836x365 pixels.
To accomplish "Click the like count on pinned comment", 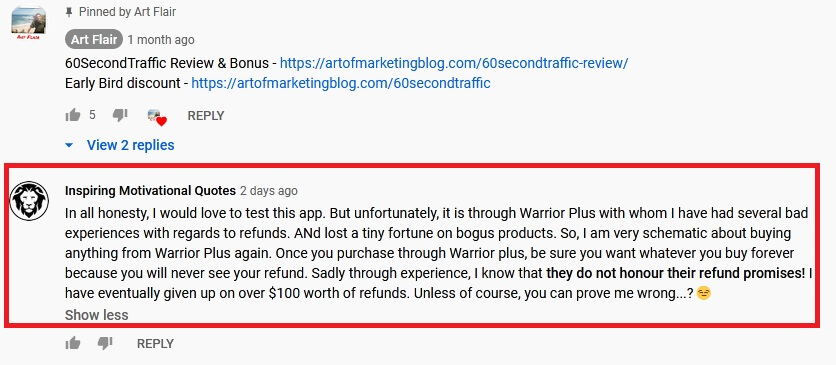I will coord(92,115).
